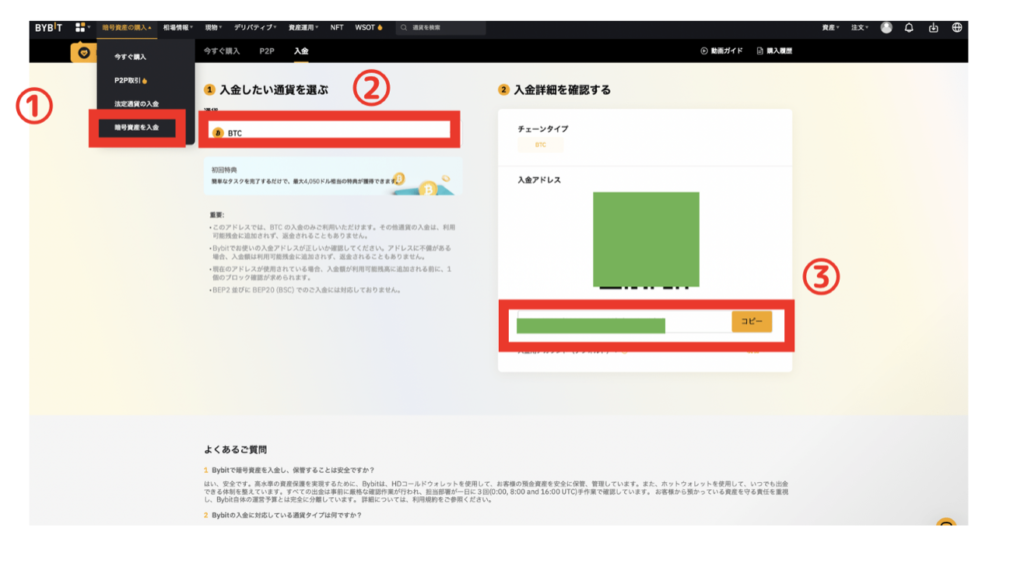Switch to the P2P tab
The image size is (1024, 563).
(267, 50)
